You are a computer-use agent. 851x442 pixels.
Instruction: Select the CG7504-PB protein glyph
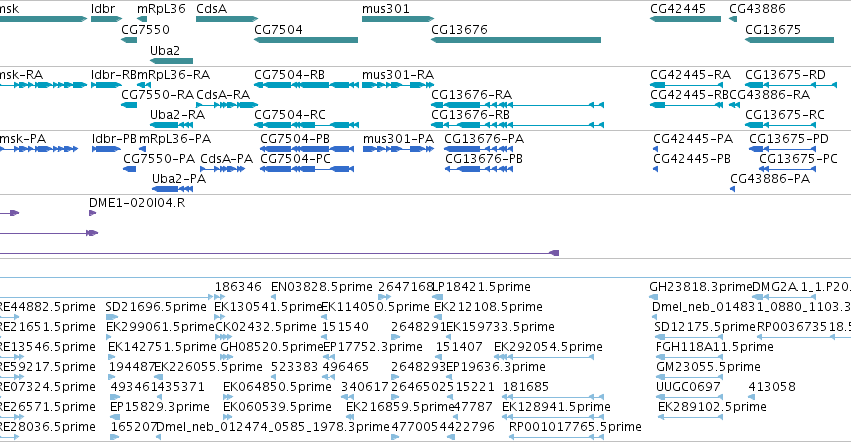pos(307,149)
